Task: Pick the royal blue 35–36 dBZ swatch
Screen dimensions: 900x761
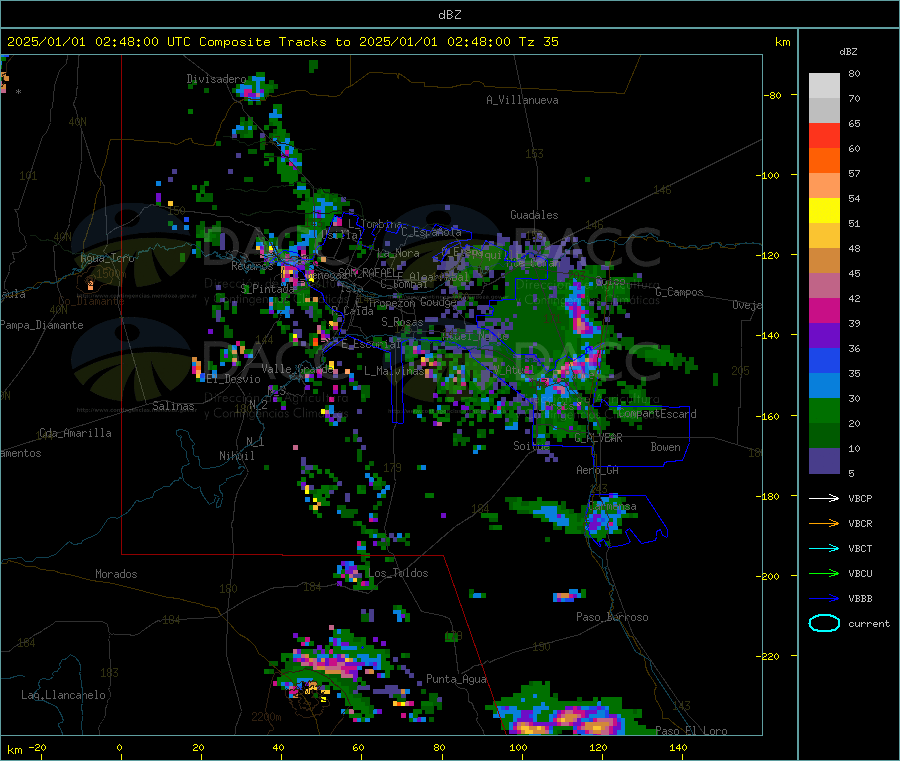Action: [x=824, y=360]
